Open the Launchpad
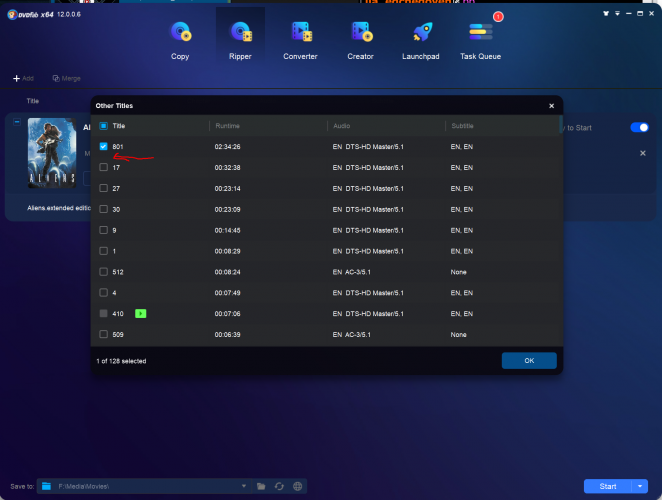 click(421, 40)
